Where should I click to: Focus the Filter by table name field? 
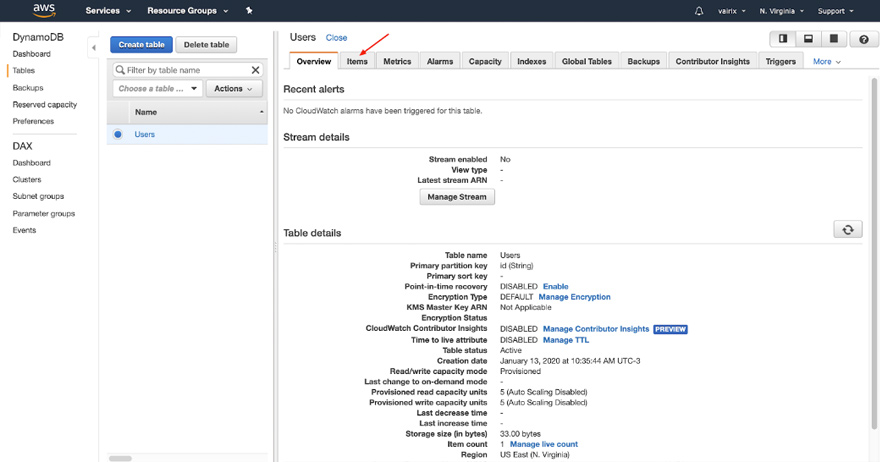187,70
